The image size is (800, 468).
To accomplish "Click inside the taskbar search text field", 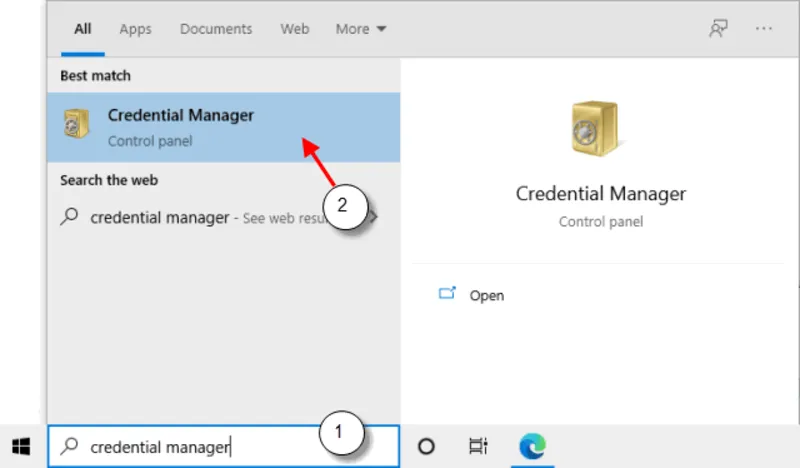I will (200, 447).
